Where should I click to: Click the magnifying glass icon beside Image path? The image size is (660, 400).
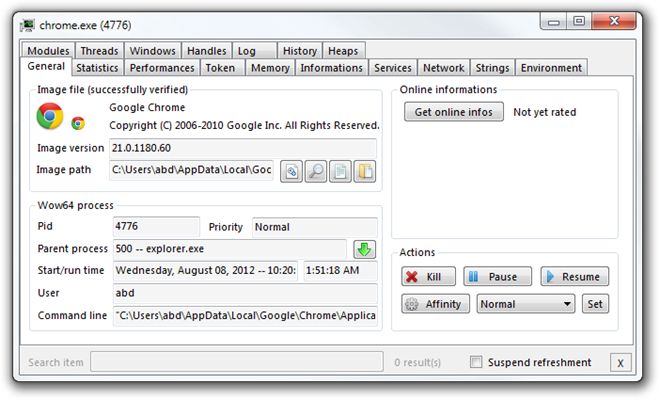click(316, 171)
